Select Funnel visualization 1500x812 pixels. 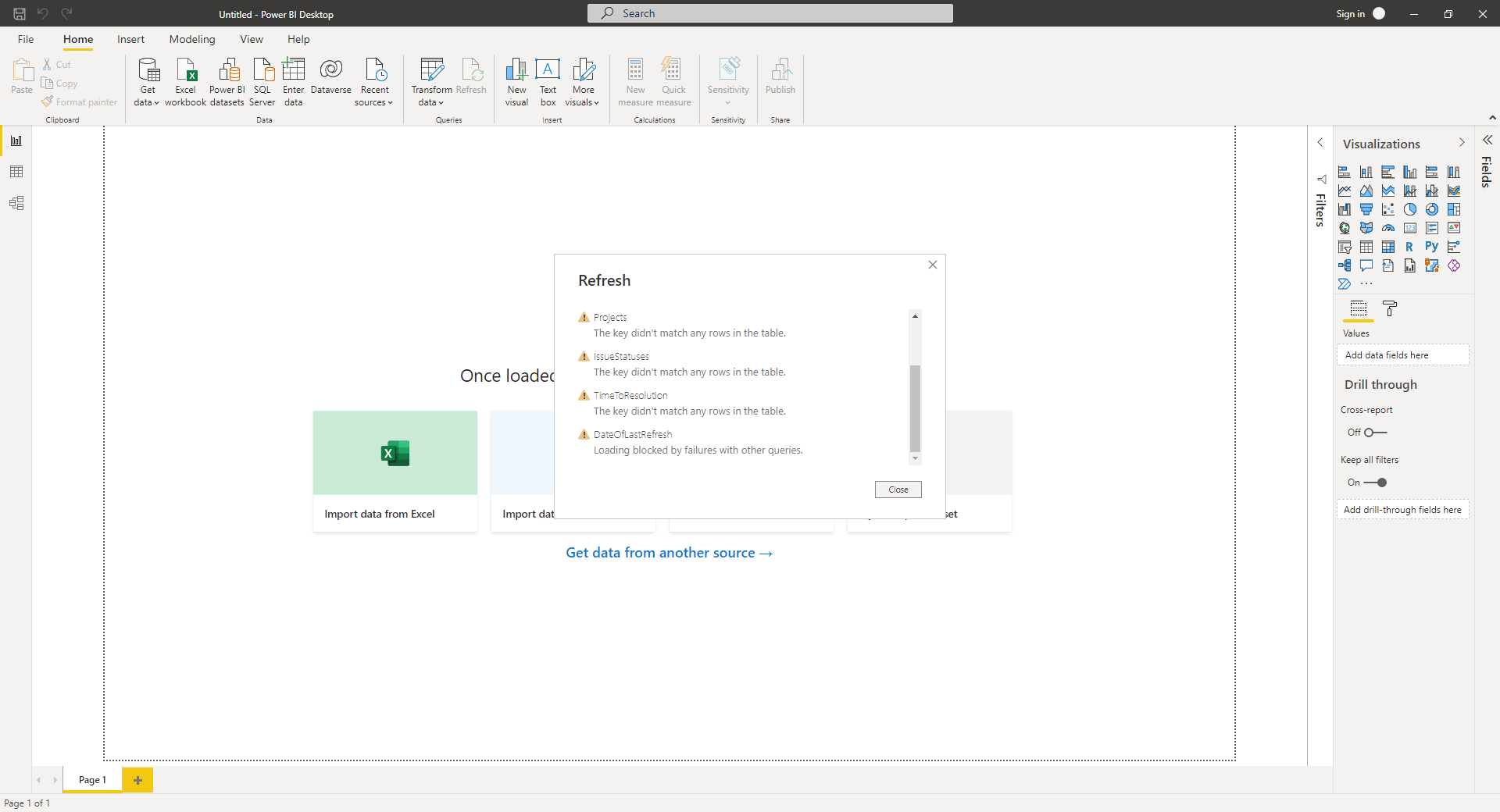1366,209
